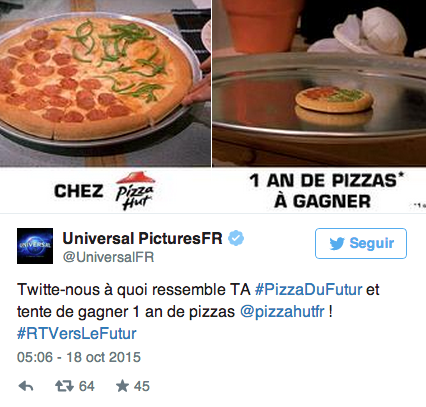Open the Universal PicturesFR display name
This screenshot has height=407, width=426.
click(142, 238)
